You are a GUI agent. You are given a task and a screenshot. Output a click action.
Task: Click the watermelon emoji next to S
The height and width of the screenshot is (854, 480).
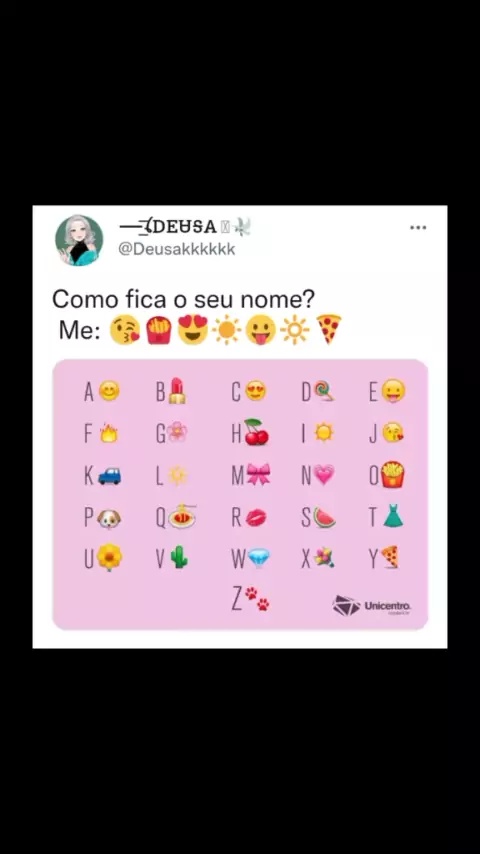(324, 517)
